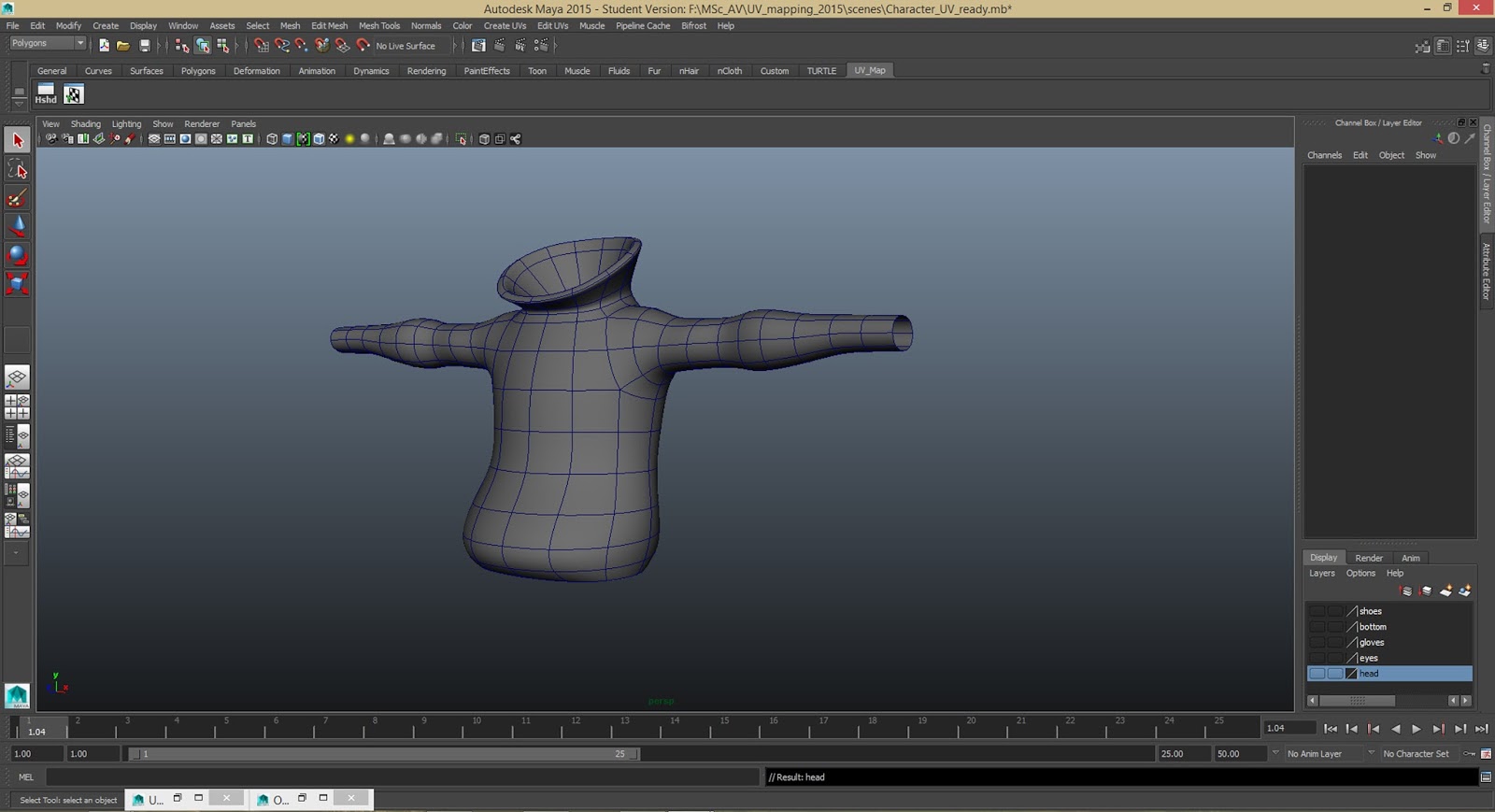Toggle display type box of eyes layer
This screenshot has width=1495, height=812.
[1334, 659]
